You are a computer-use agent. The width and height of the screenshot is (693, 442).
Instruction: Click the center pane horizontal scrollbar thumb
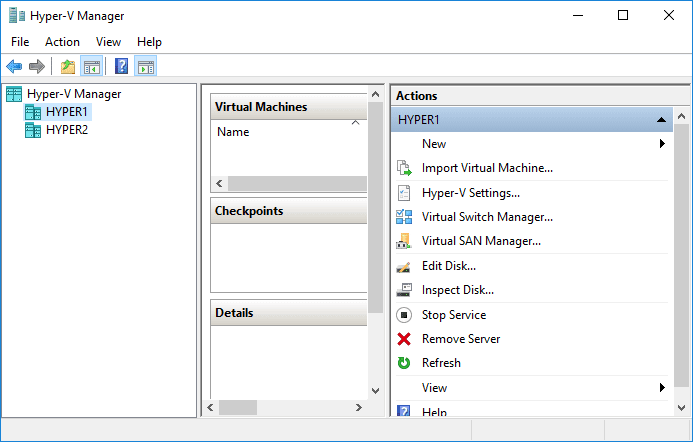coord(238,408)
